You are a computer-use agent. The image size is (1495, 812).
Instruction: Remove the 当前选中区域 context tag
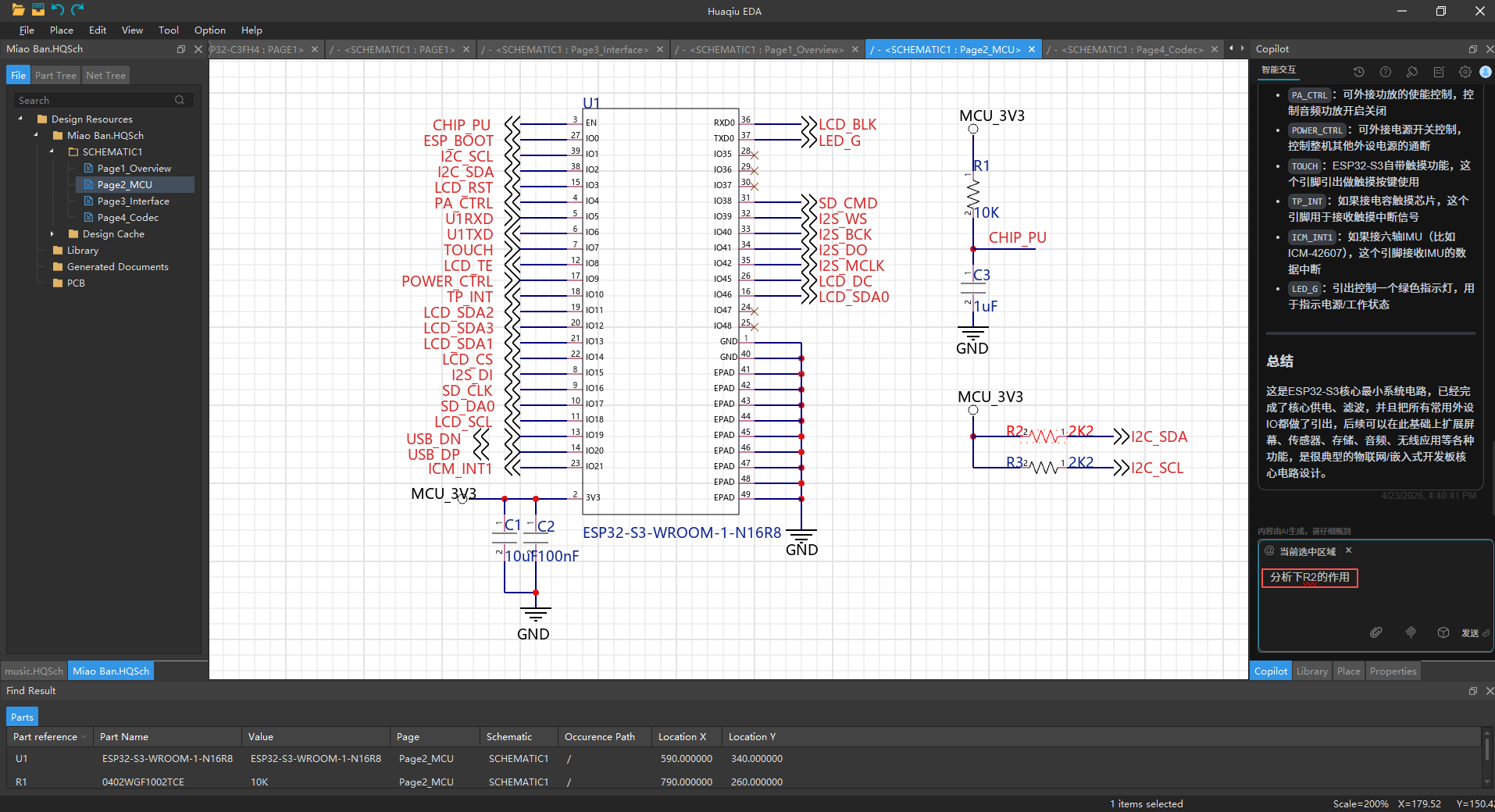point(1349,550)
